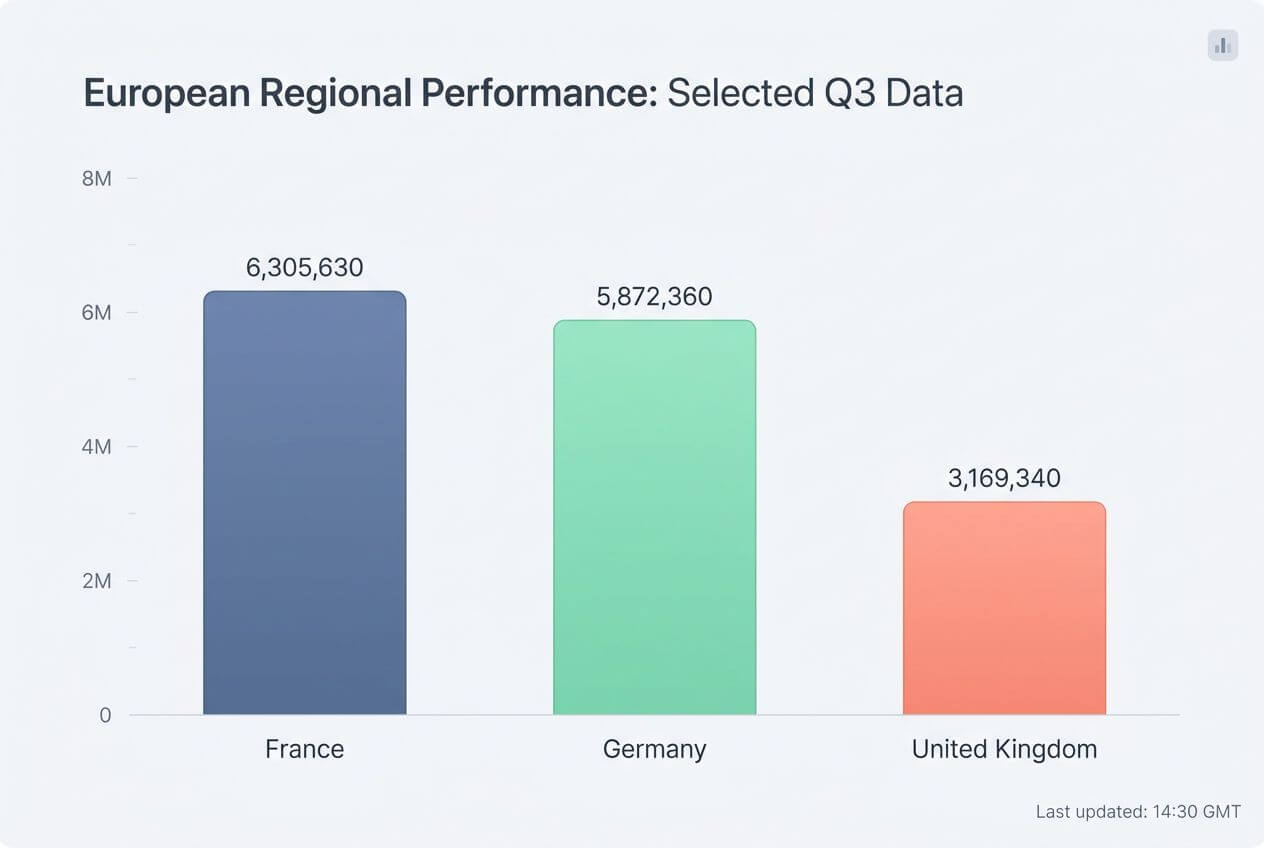Click the Last updated timestamp text
The width and height of the screenshot is (1264, 848).
1138,812
